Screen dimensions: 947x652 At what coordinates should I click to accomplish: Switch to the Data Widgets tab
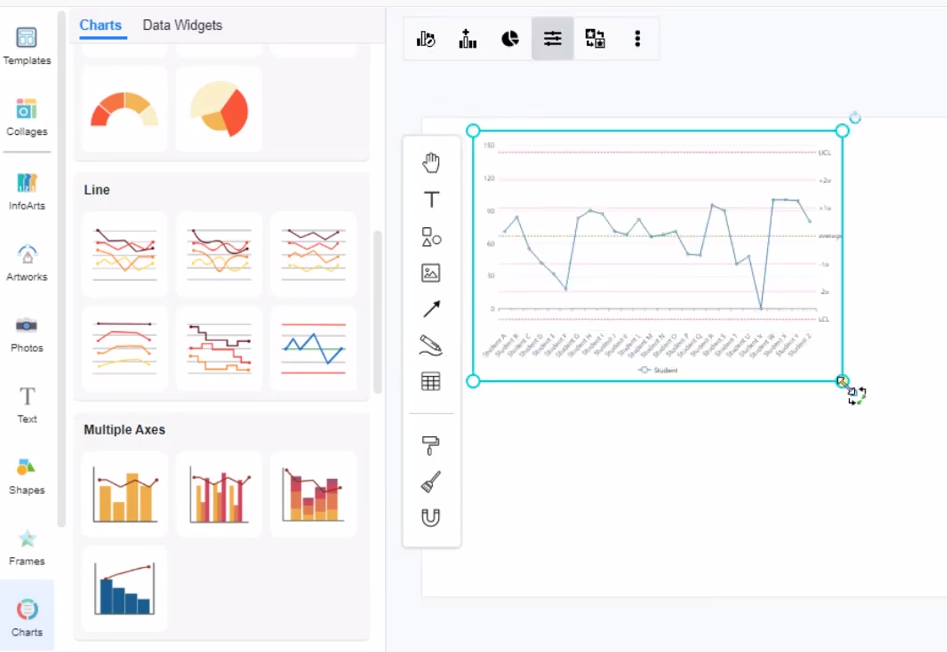point(182,25)
